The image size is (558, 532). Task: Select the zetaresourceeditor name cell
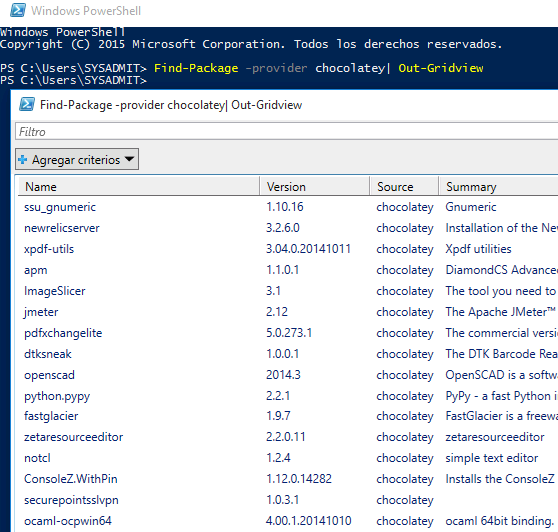73,437
